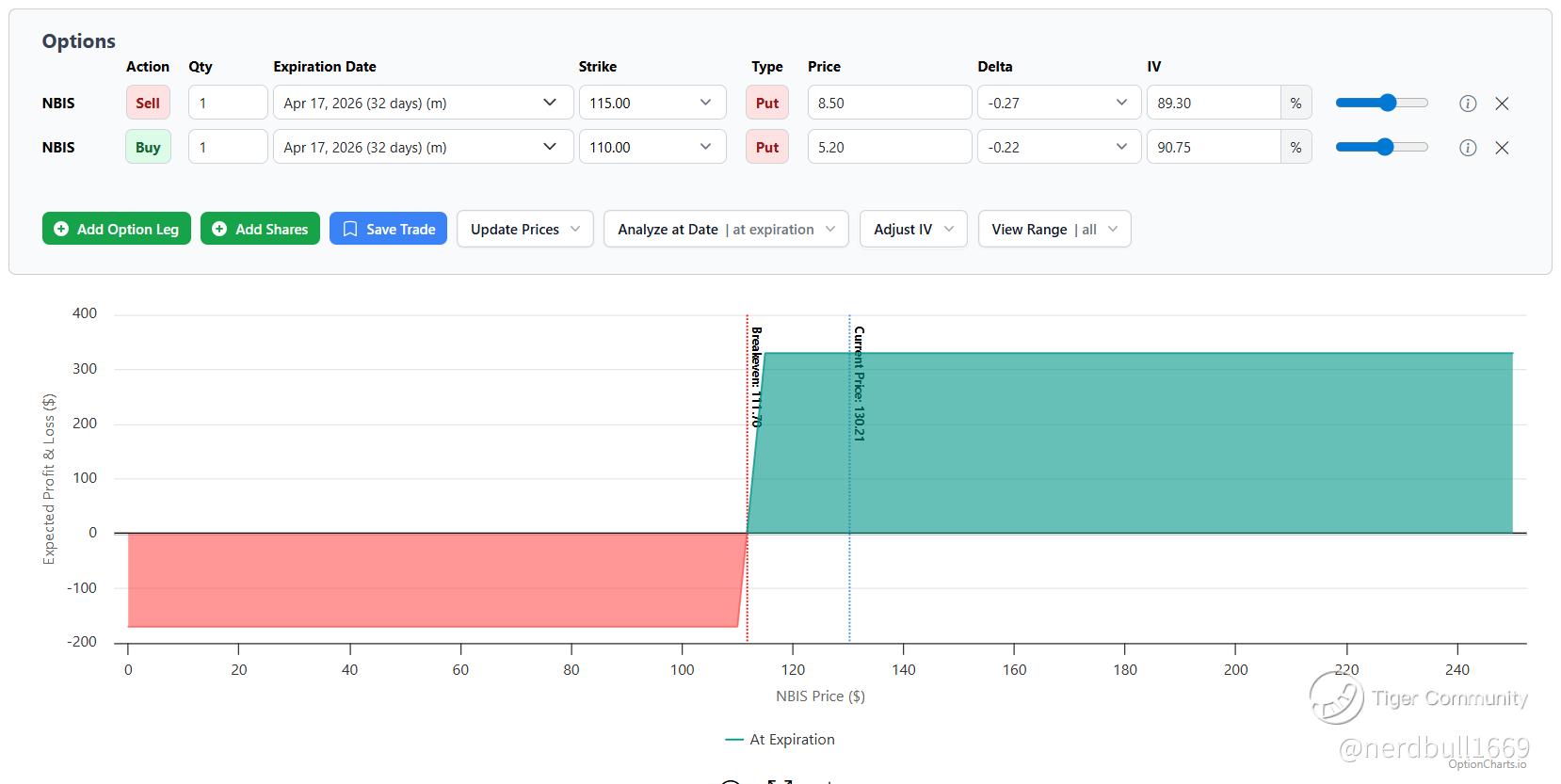Expand the Update Prices dropdown
This screenshot has height=784, width=1561.
click(x=525, y=229)
